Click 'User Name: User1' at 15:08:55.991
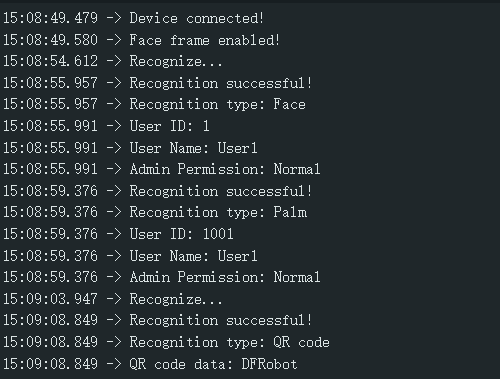The width and height of the screenshot is (500, 379). click(x=130, y=148)
